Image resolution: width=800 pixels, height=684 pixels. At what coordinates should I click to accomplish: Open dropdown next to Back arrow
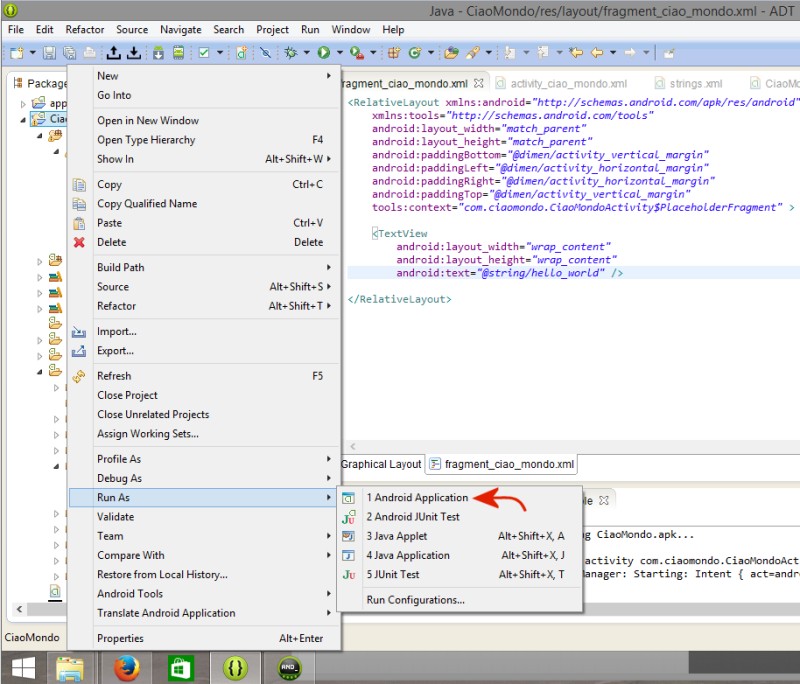coord(613,53)
